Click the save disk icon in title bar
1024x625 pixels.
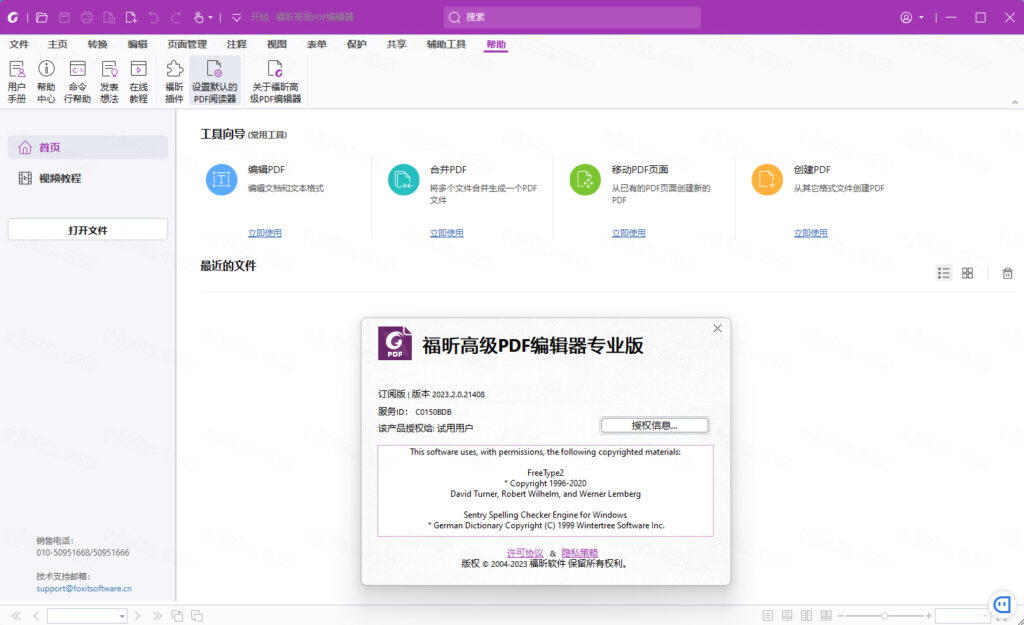64,18
